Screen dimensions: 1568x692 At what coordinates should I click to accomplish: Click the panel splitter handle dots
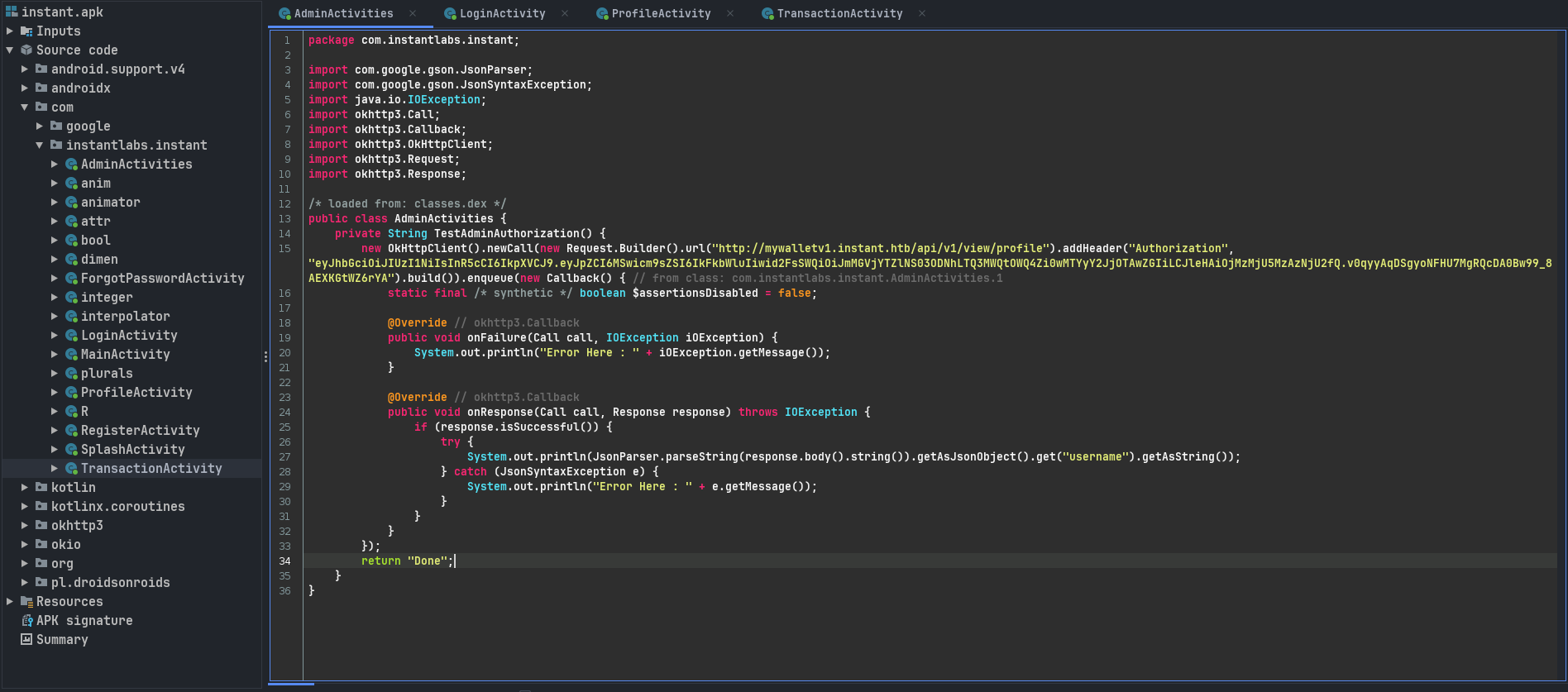[x=265, y=357]
